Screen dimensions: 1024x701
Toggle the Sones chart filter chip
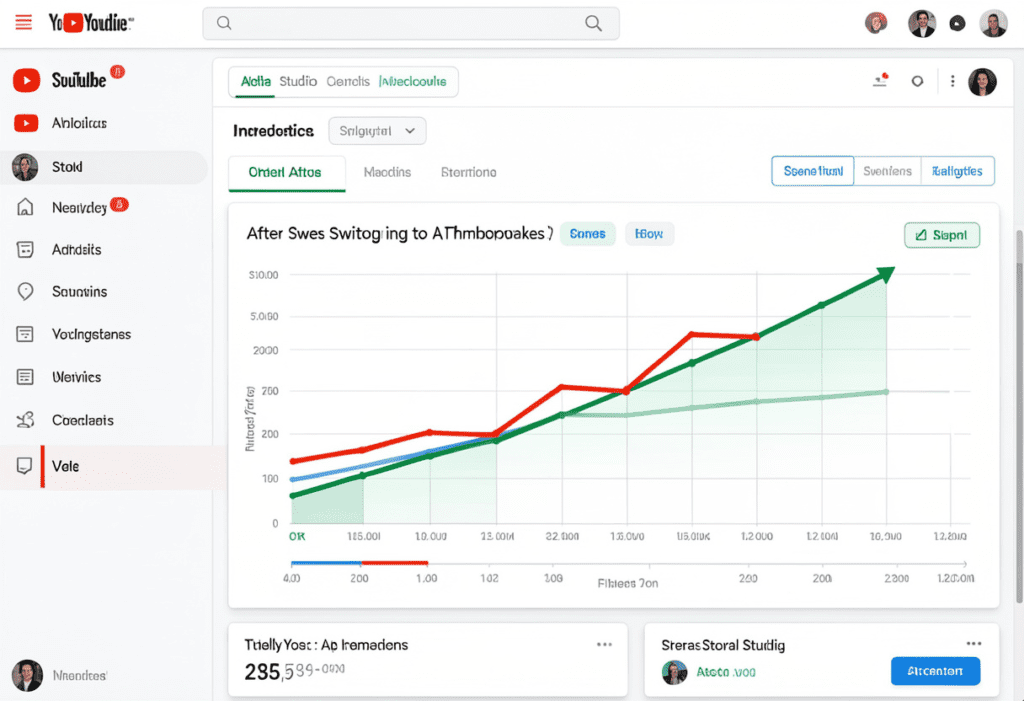pyautogui.click(x=587, y=234)
